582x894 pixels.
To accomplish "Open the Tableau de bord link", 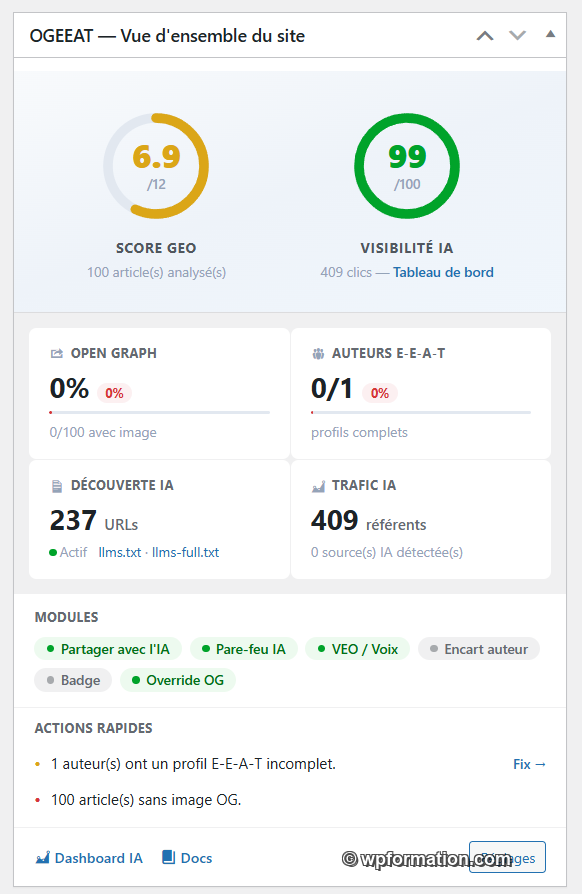I will coord(443,273).
